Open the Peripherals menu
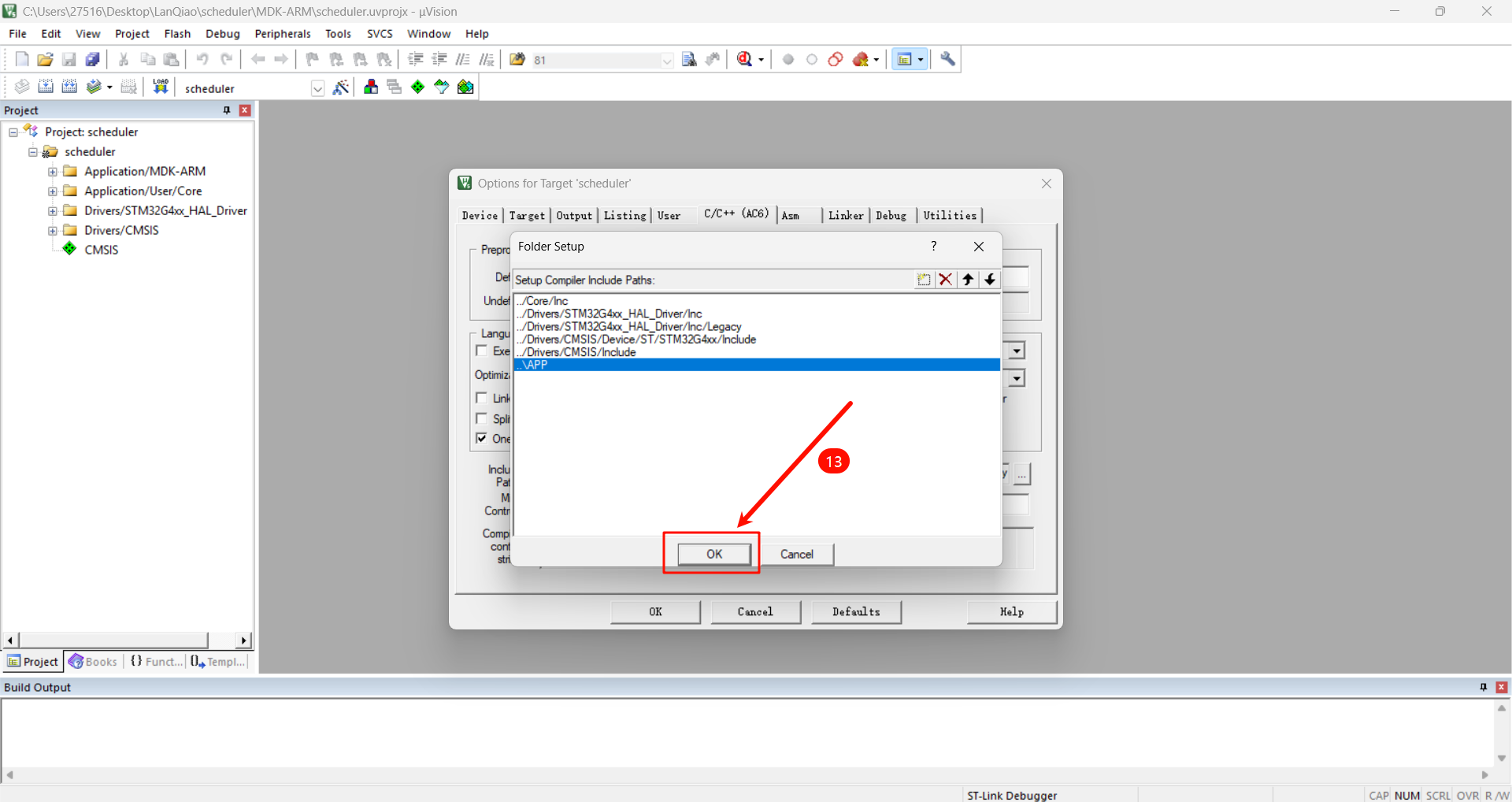Image resolution: width=1512 pixels, height=802 pixels. pyautogui.click(x=282, y=34)
